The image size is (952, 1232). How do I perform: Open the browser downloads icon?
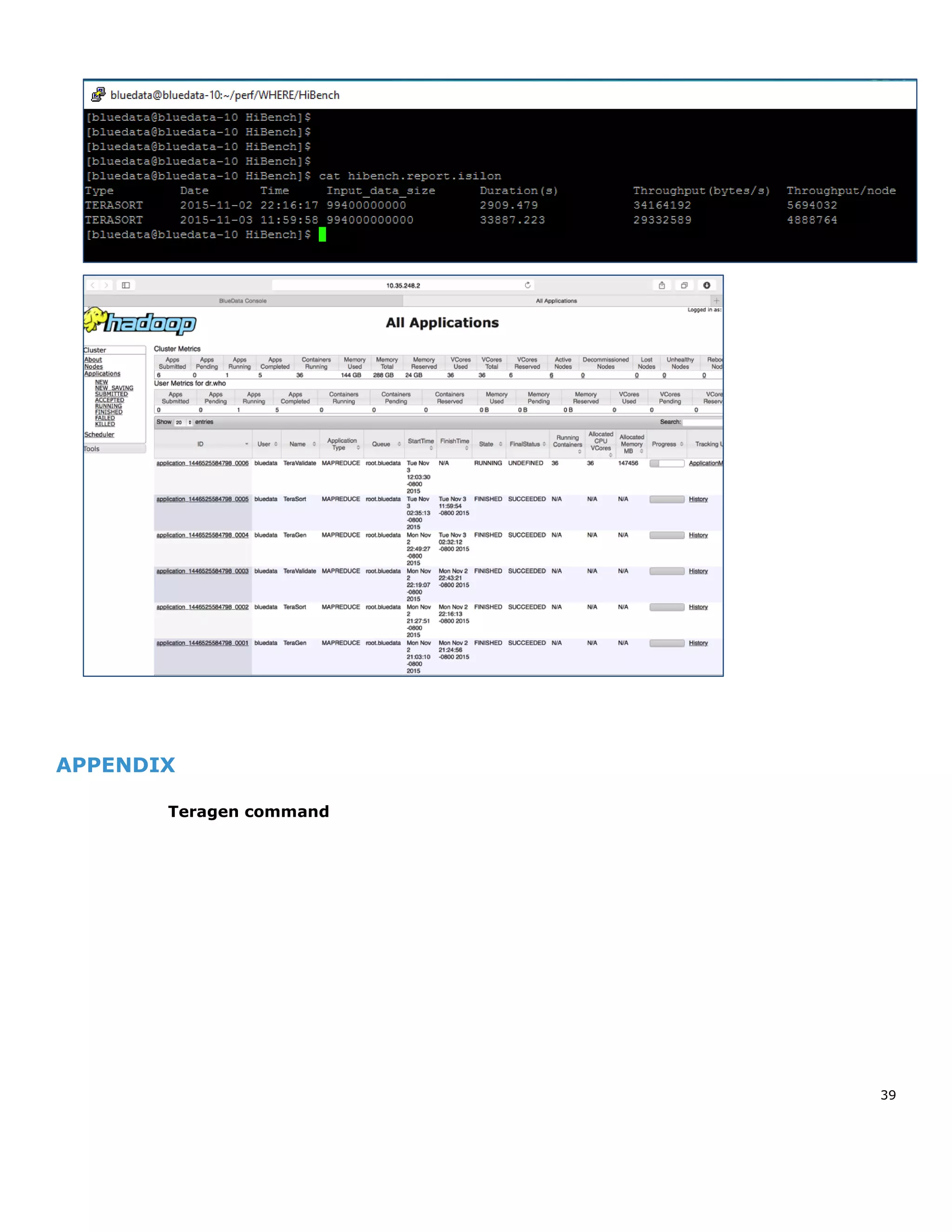pyautogui.click(x=707, y=285)
